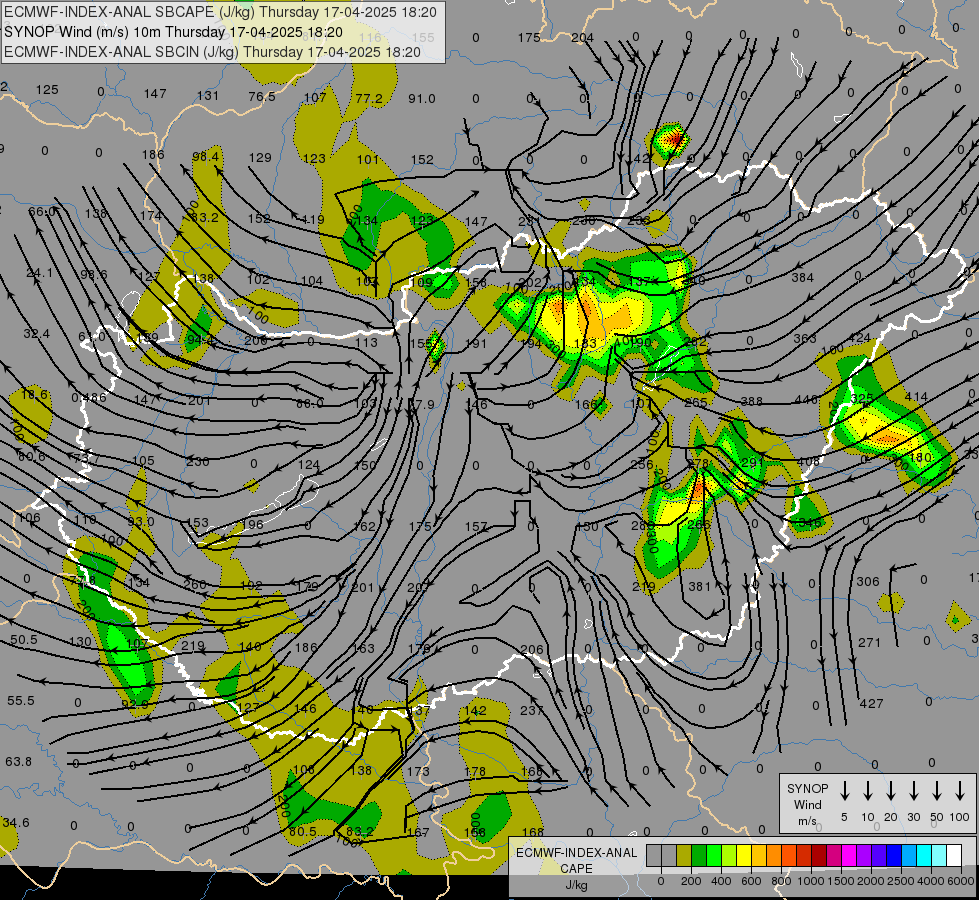Select the pale cyan CAPE legend swatch
This screenshot has height=900, width=979.
point(938,855)
